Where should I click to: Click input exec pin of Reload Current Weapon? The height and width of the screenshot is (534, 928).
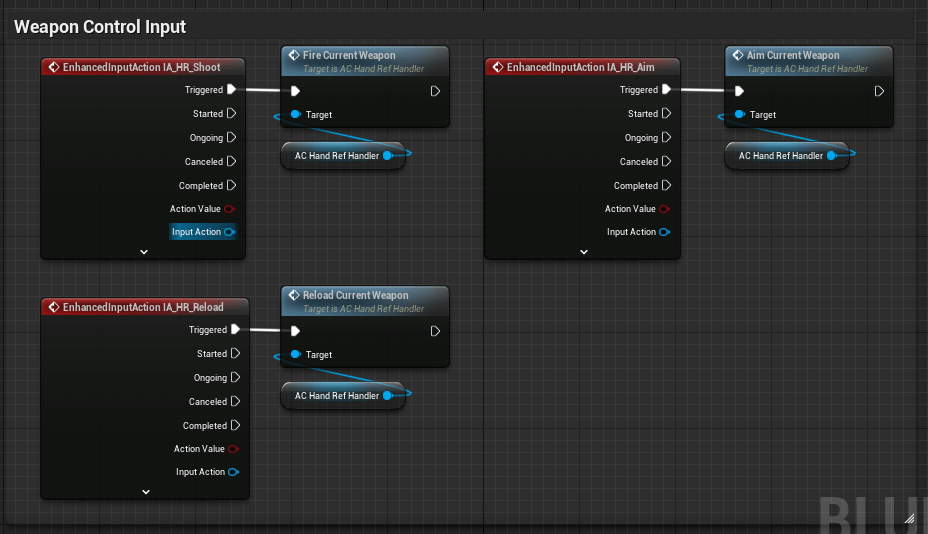tap(295, 331)
